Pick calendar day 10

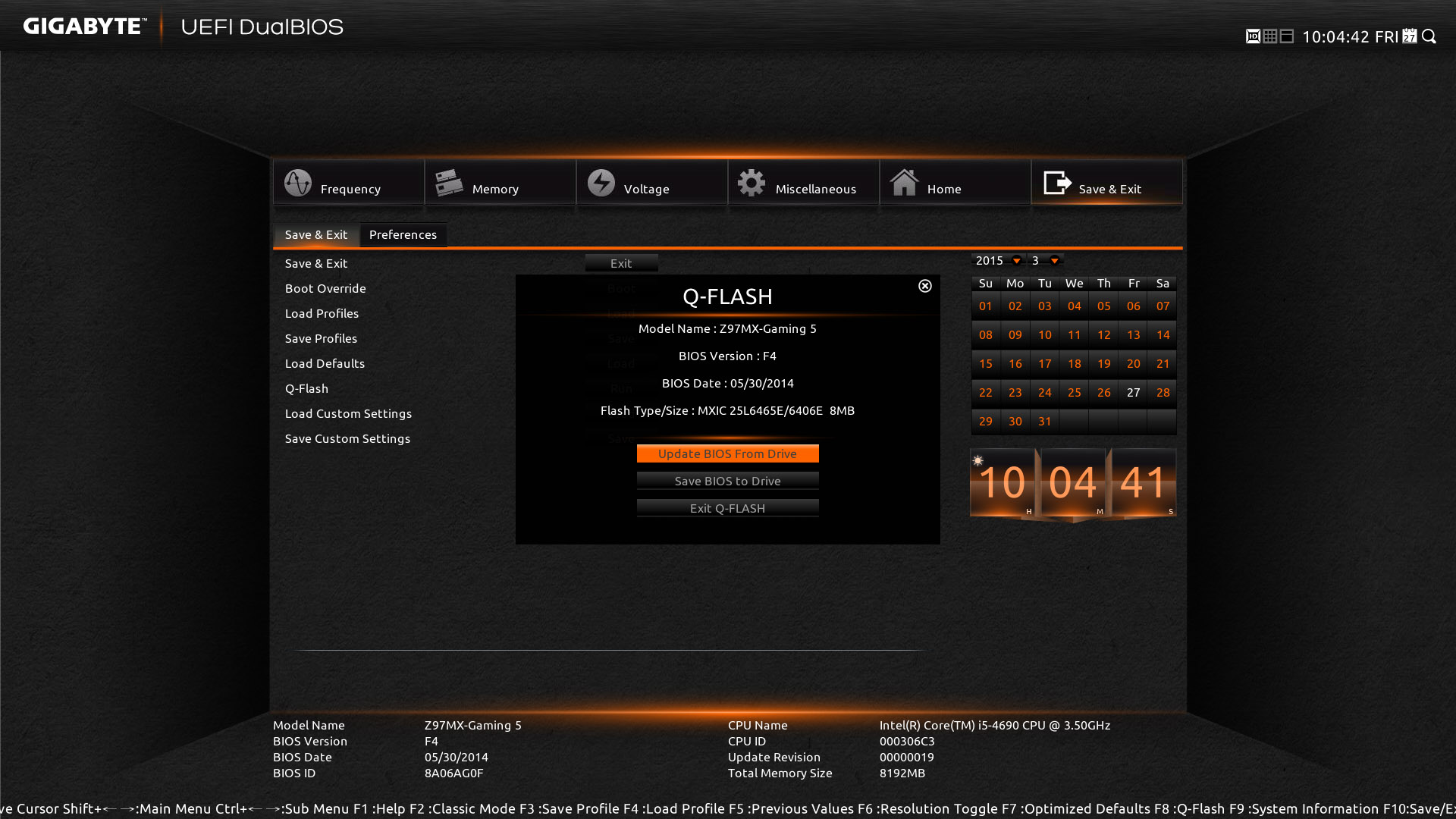click(x=1045, y=335)
